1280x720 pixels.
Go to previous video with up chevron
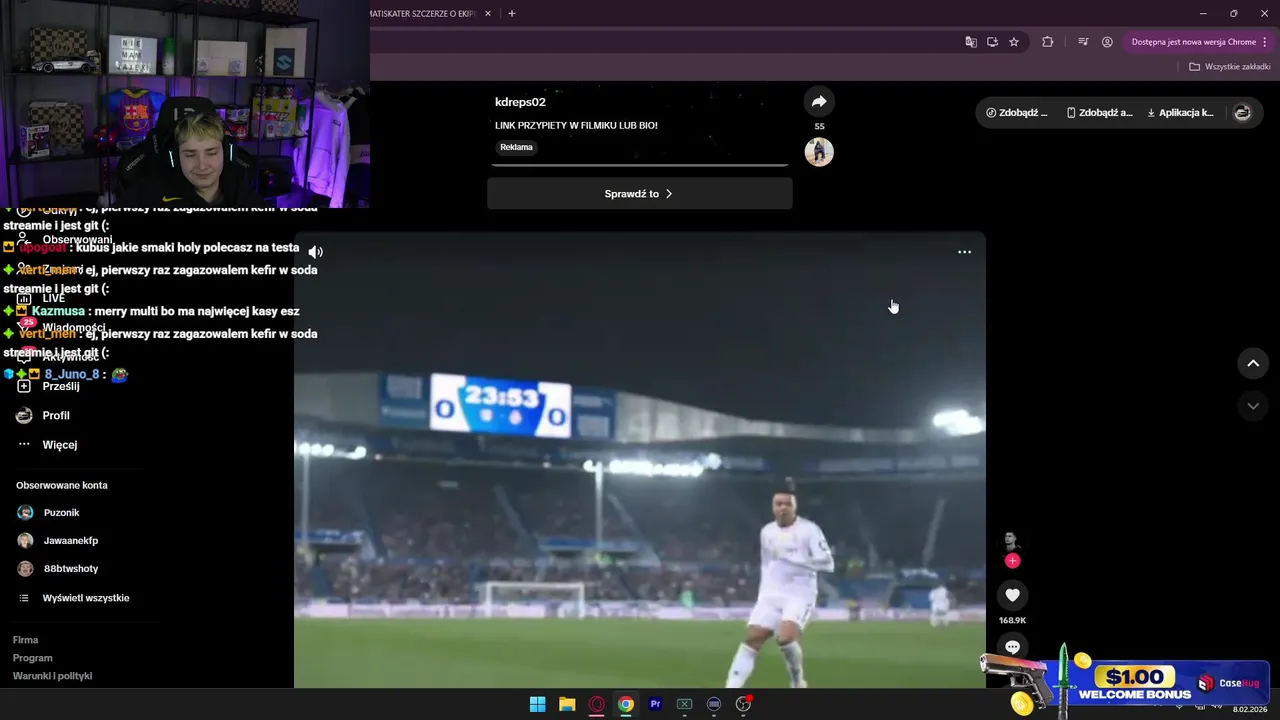(1253, 364)
